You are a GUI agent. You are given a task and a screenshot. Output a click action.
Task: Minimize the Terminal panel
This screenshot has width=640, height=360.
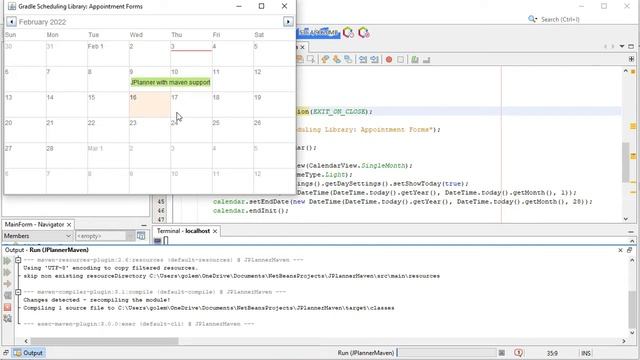[x=631, y=231]
